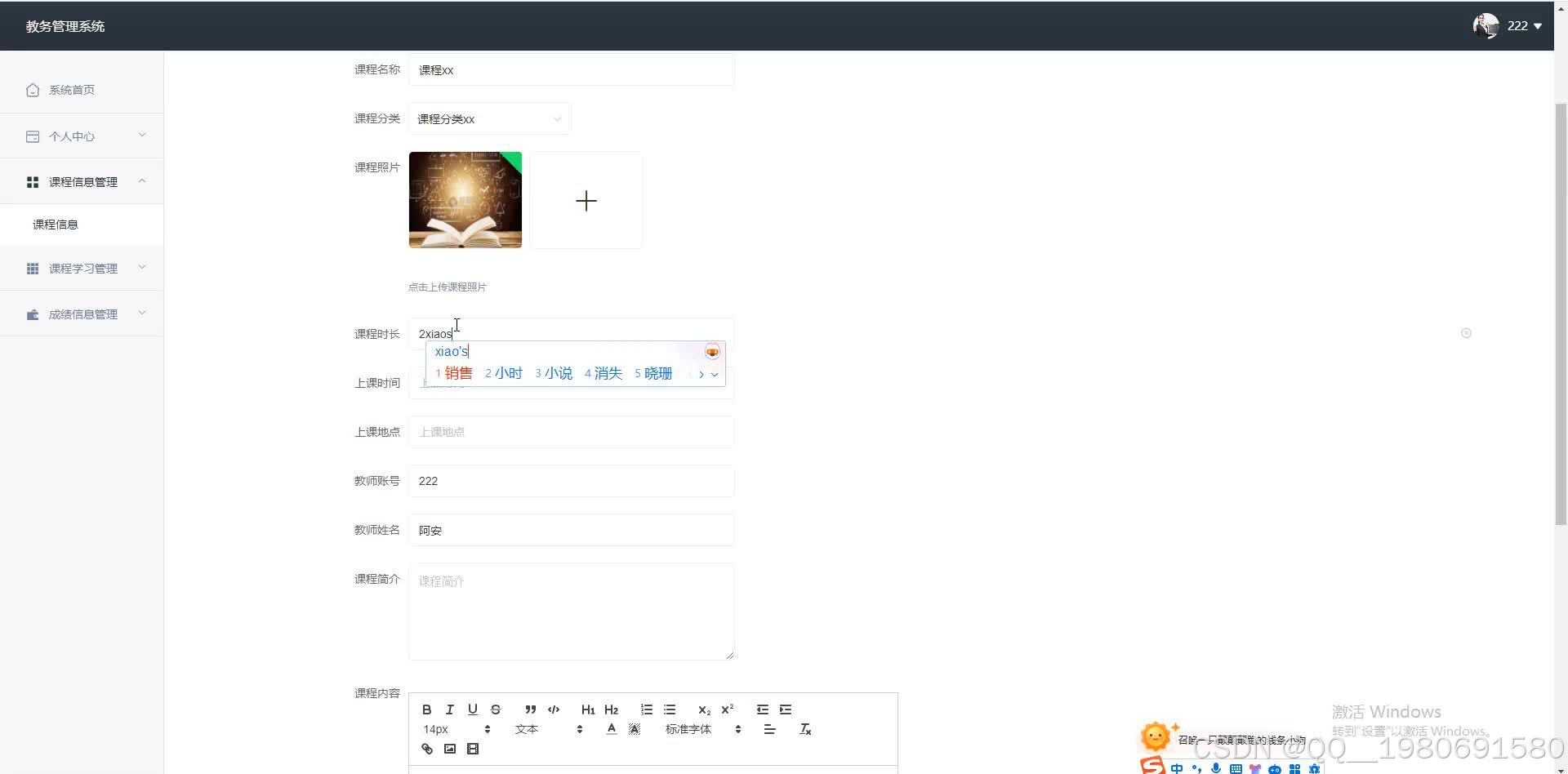Toggle strikethrough formatting in the editor
This screenshot has width=1568, height=774.
click(495, 709)
